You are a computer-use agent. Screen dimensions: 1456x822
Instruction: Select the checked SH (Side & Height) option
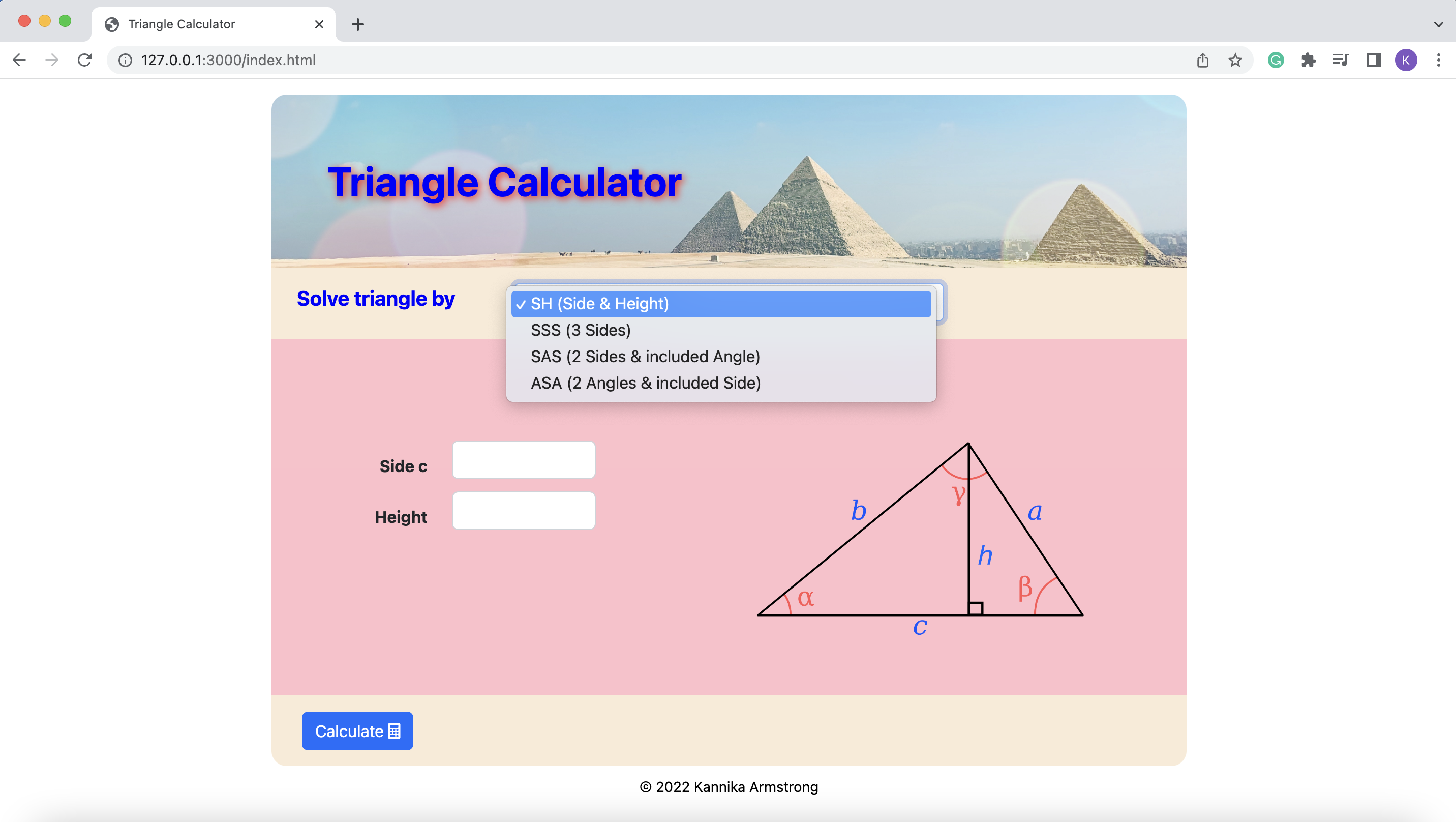600,304
